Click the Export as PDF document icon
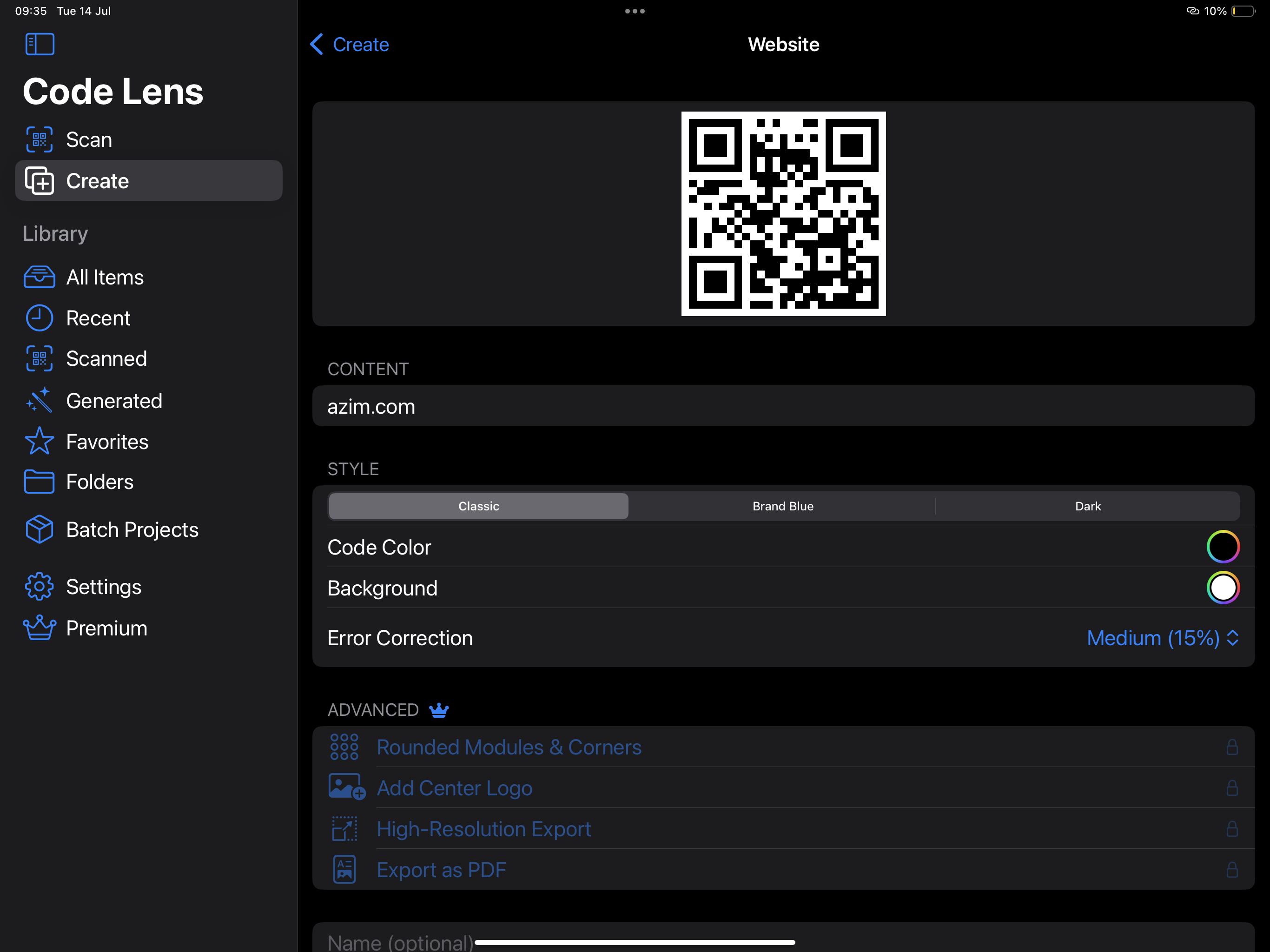Screen dimensions: 1270x952 pos(344,870)
